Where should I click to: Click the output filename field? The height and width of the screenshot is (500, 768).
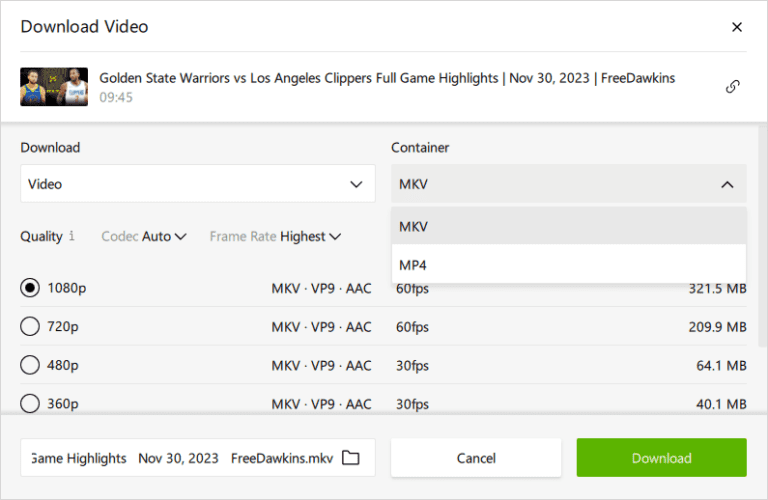click(180, 458)
